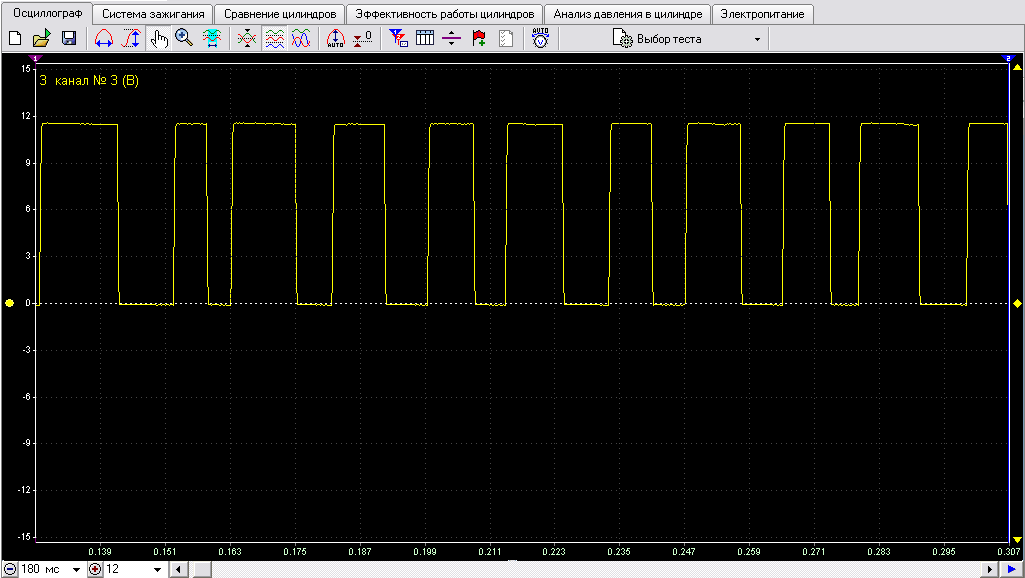Click the AUTO vertical scale icon
Screen dimensions: 1025x578
(335, 39)
